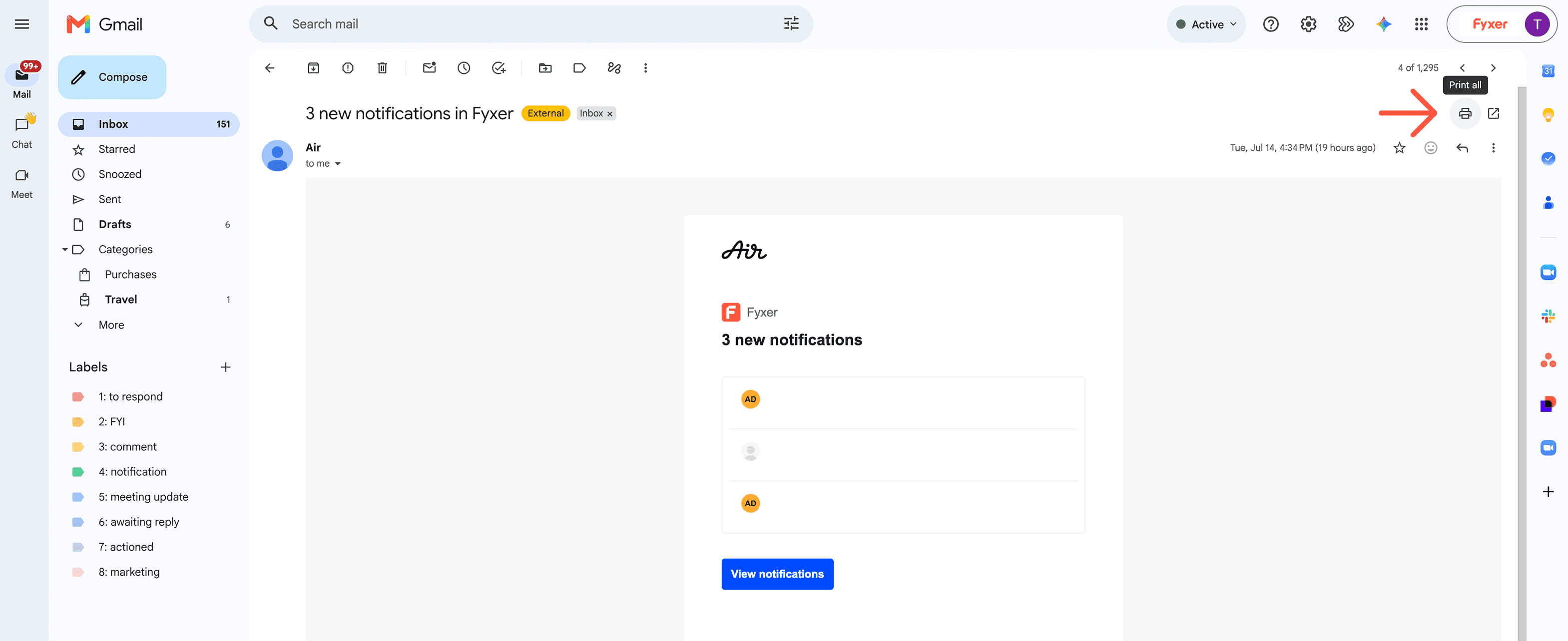Click the toolbar icon right of the label tag
The image size is (1568, 641).
point(614,68)
